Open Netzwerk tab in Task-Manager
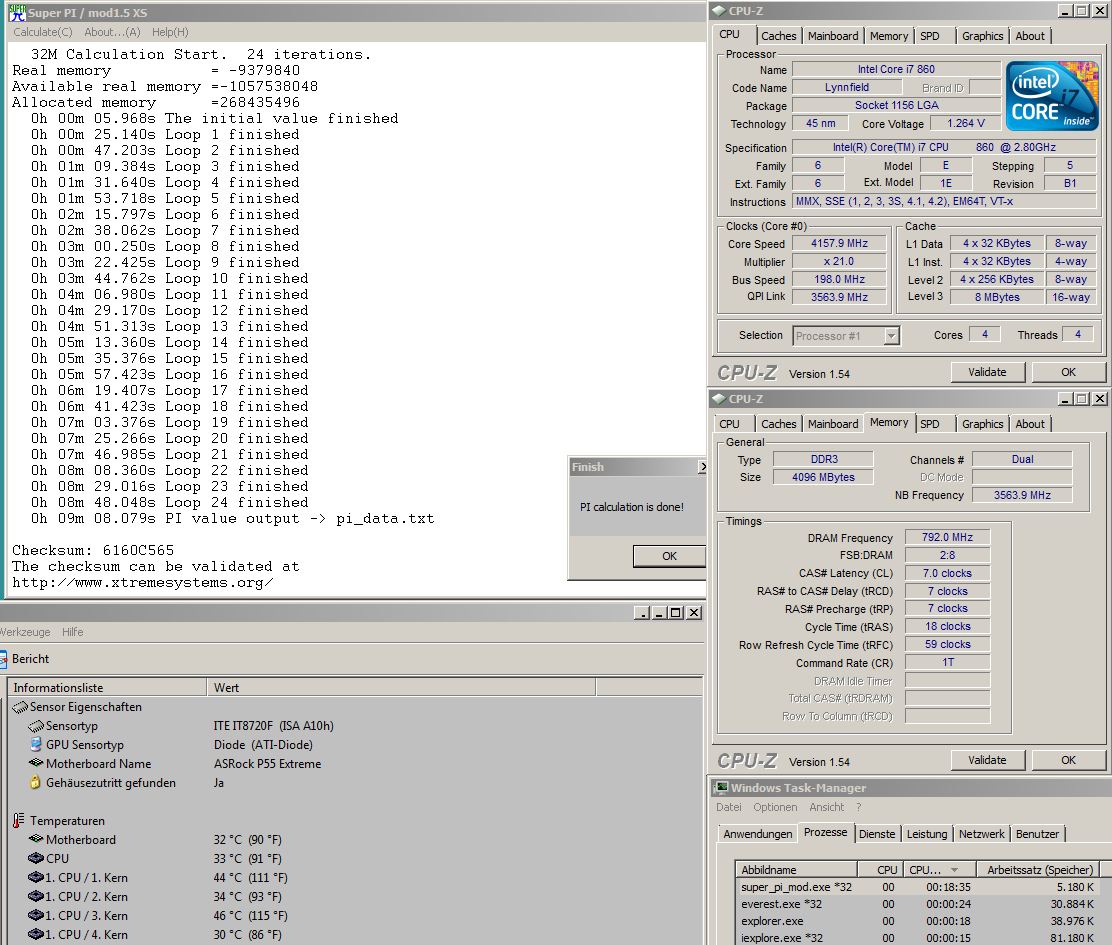The height and width of the screenshot is (945, 1112). [x=982, y=834]
